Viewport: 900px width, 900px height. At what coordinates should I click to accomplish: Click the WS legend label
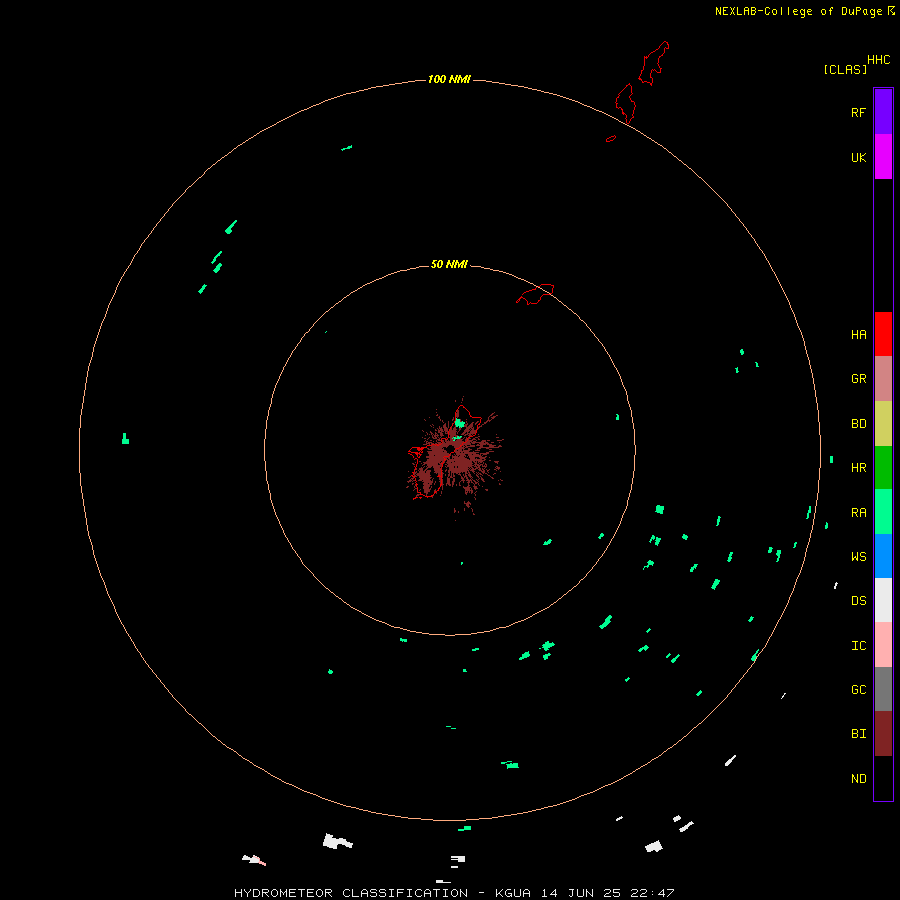click(x=858, y=556)
